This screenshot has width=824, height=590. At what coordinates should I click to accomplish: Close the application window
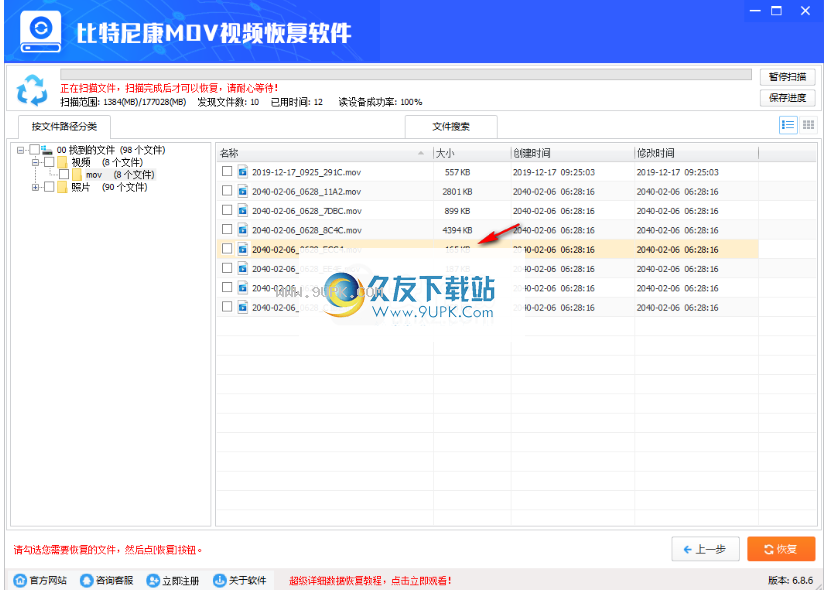tap(805, 11)
